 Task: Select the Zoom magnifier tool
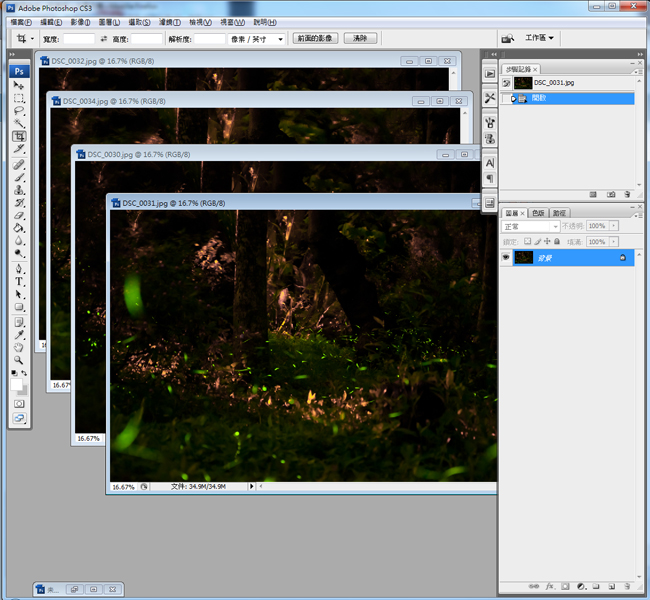point(19,359)
